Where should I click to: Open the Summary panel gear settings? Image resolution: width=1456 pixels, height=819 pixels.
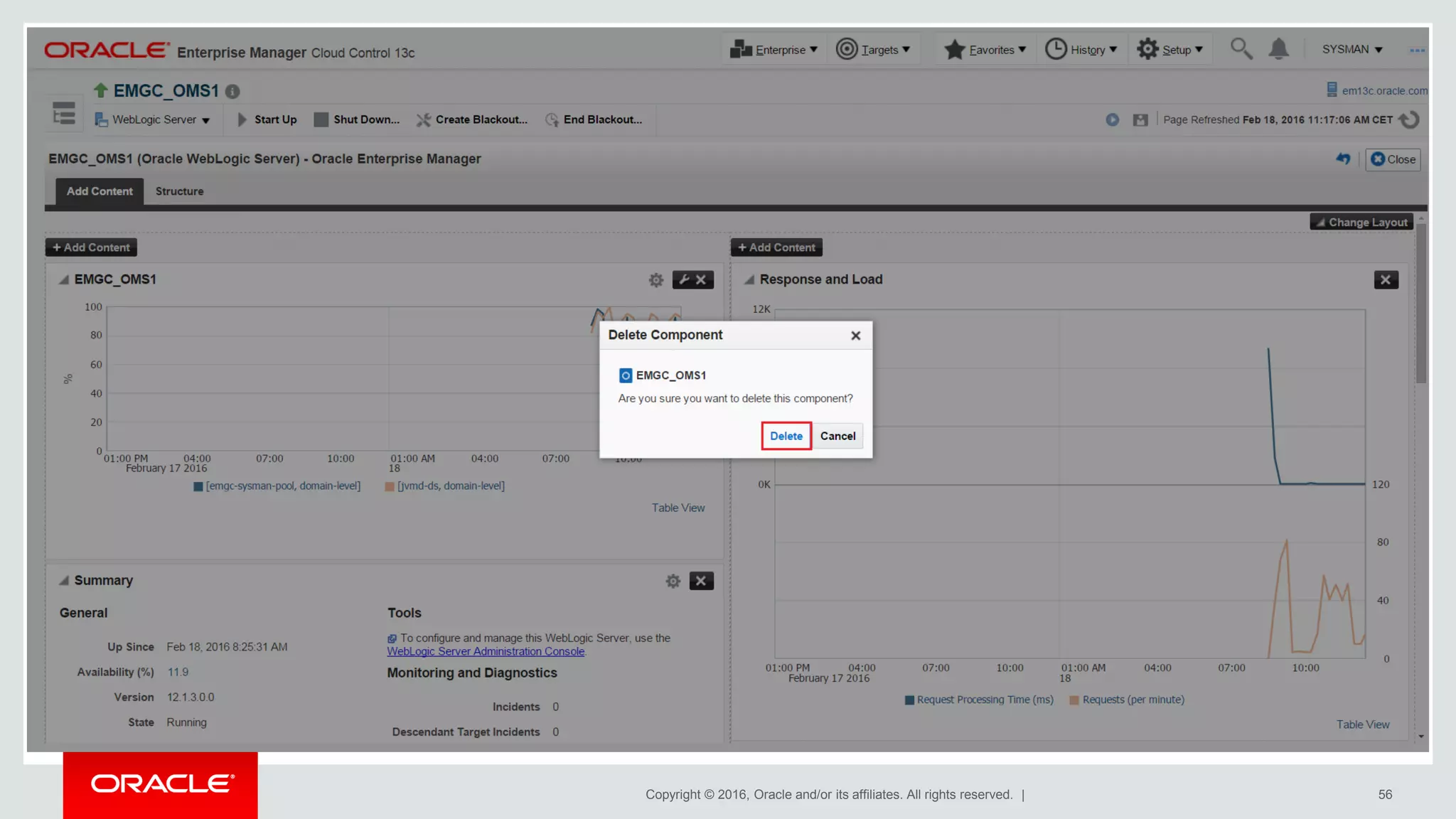click(x=673, y=581)
